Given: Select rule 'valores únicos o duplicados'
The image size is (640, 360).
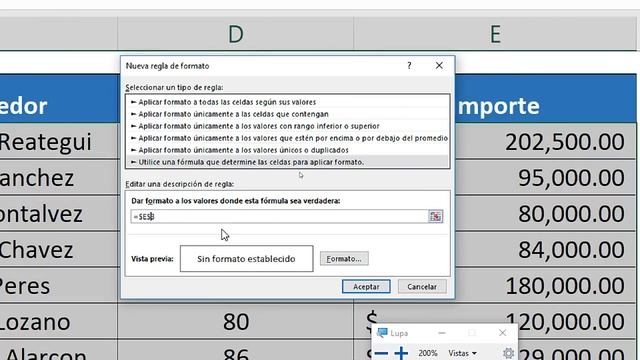Looking at the screenshot, I should (287, 150).
